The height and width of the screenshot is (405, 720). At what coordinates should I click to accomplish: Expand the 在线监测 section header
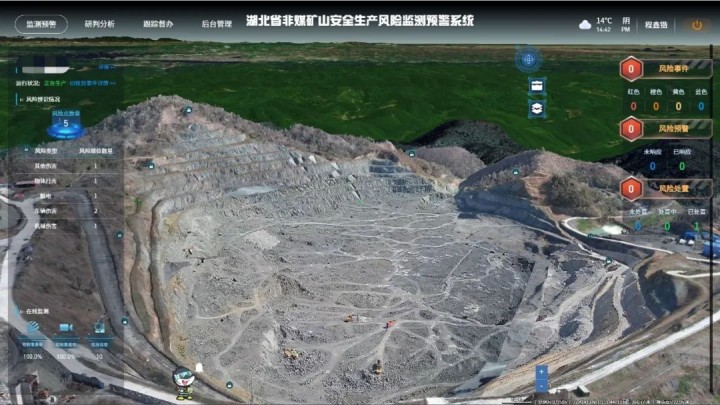[35, 311]
